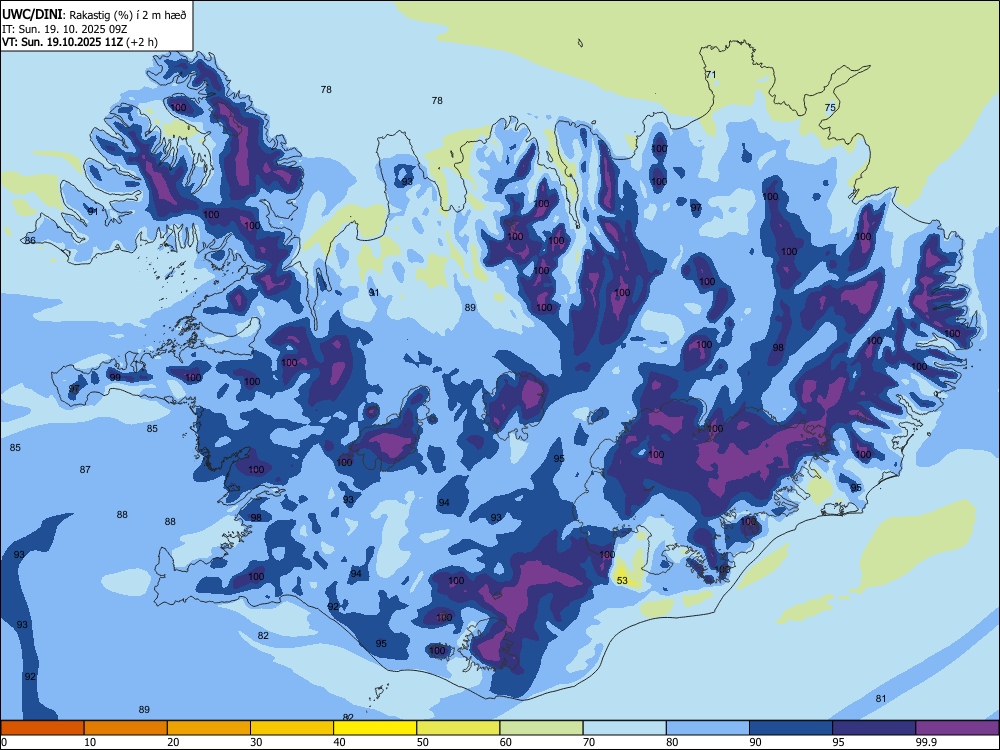
Task: Click the legend tick label "50"
Action: [423, 742]
